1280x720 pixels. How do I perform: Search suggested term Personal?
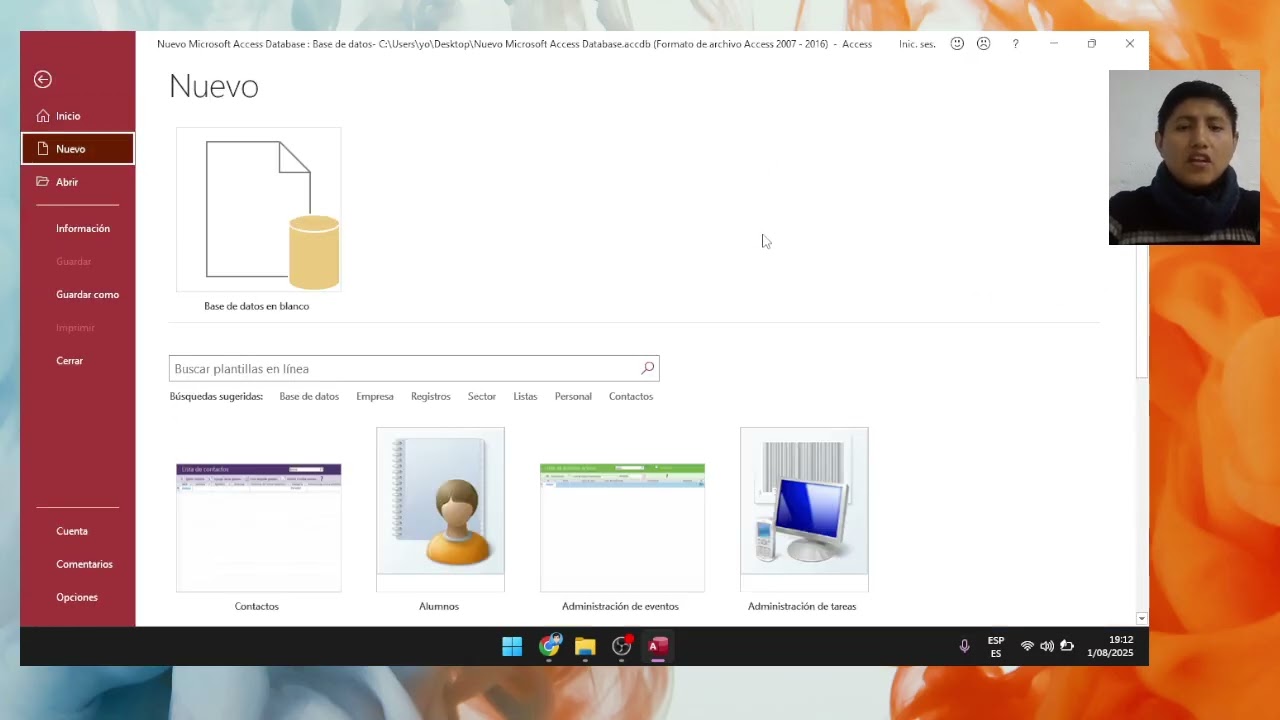coord(573,396)
